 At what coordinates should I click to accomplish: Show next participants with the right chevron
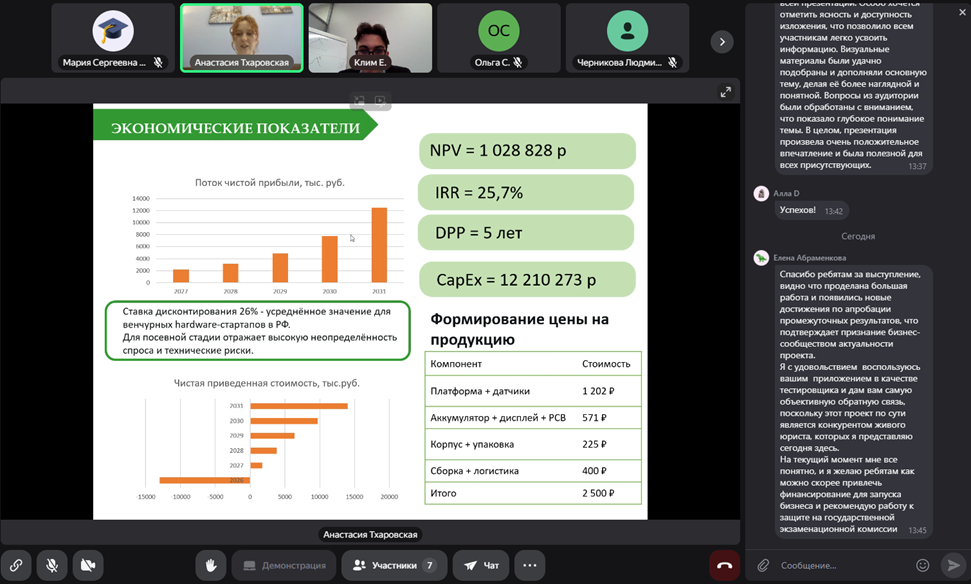click(721, 41)
